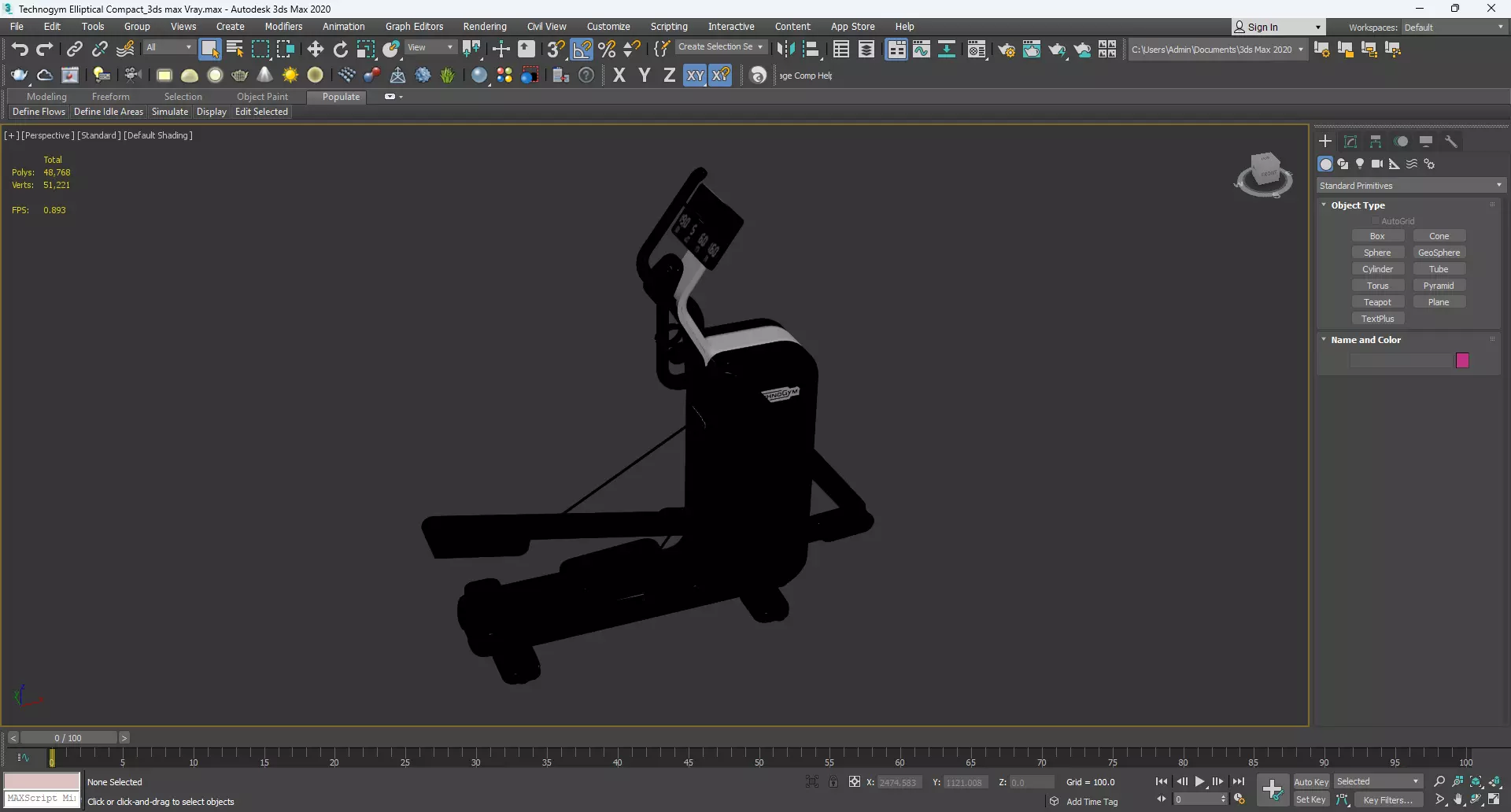Click the TextPlus button

tap(1377, 319)
